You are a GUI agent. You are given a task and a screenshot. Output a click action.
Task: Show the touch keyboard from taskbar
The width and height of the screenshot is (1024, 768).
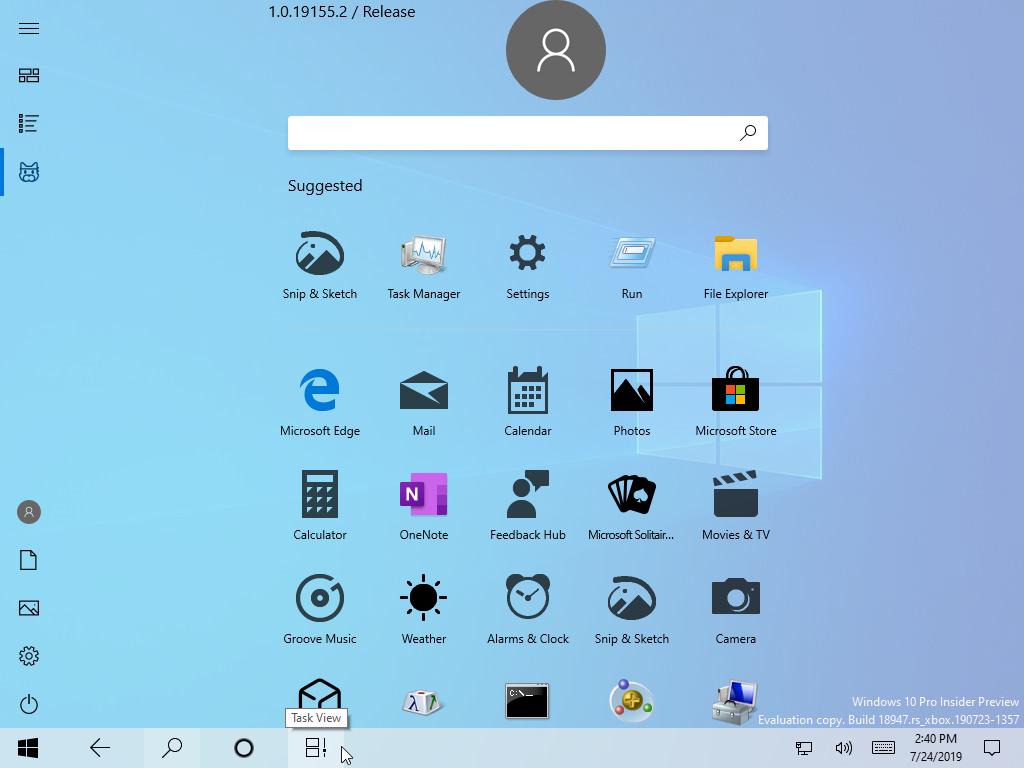click(x=883, y=747)
